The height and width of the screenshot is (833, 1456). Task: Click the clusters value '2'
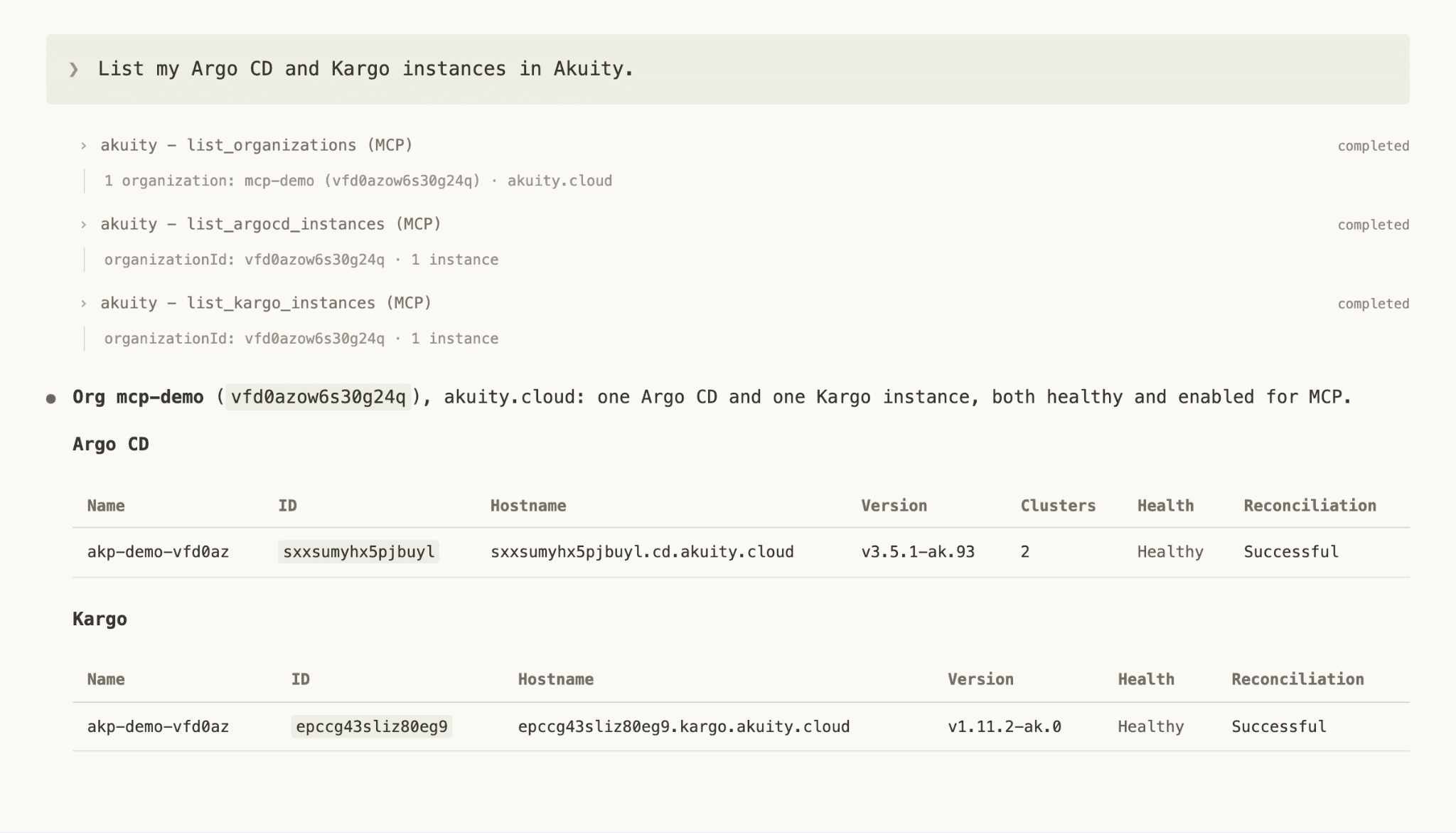coord(1025,552)
